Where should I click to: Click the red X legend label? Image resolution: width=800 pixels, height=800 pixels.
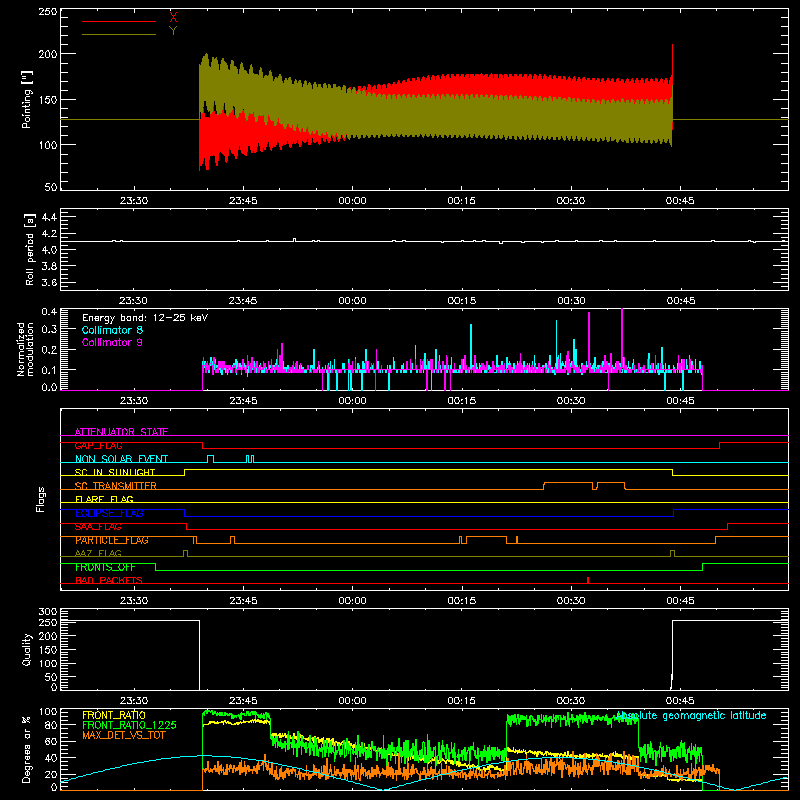pos(173,18)
